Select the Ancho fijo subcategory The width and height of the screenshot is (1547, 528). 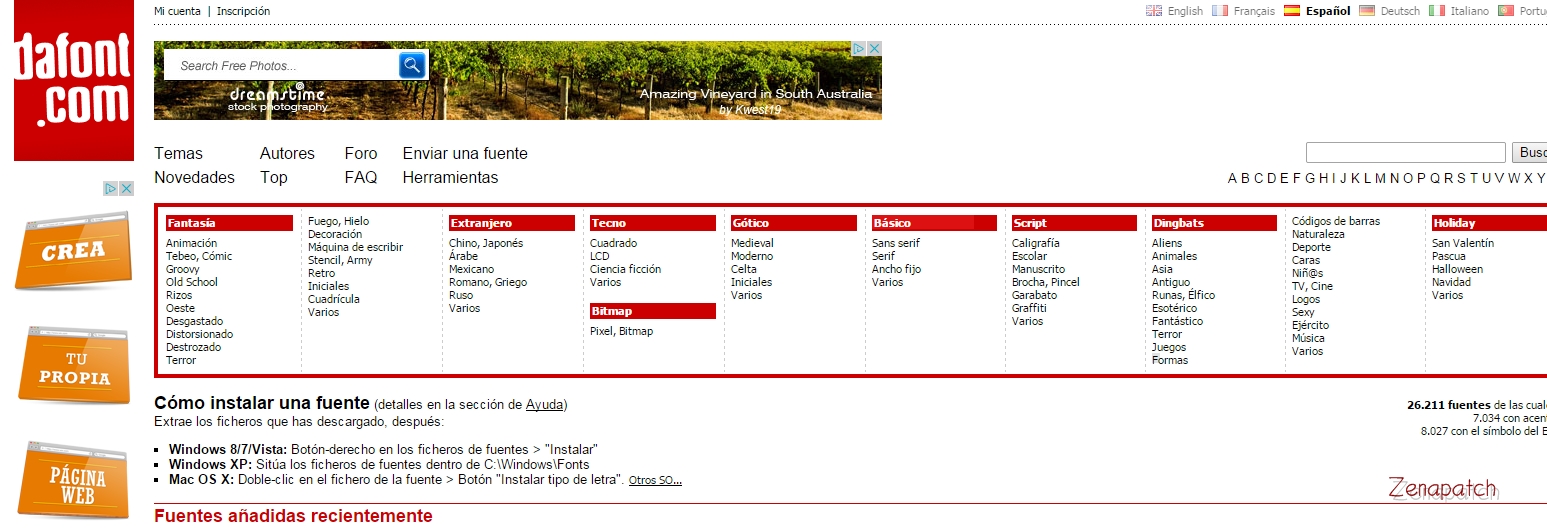click(896, 269)
